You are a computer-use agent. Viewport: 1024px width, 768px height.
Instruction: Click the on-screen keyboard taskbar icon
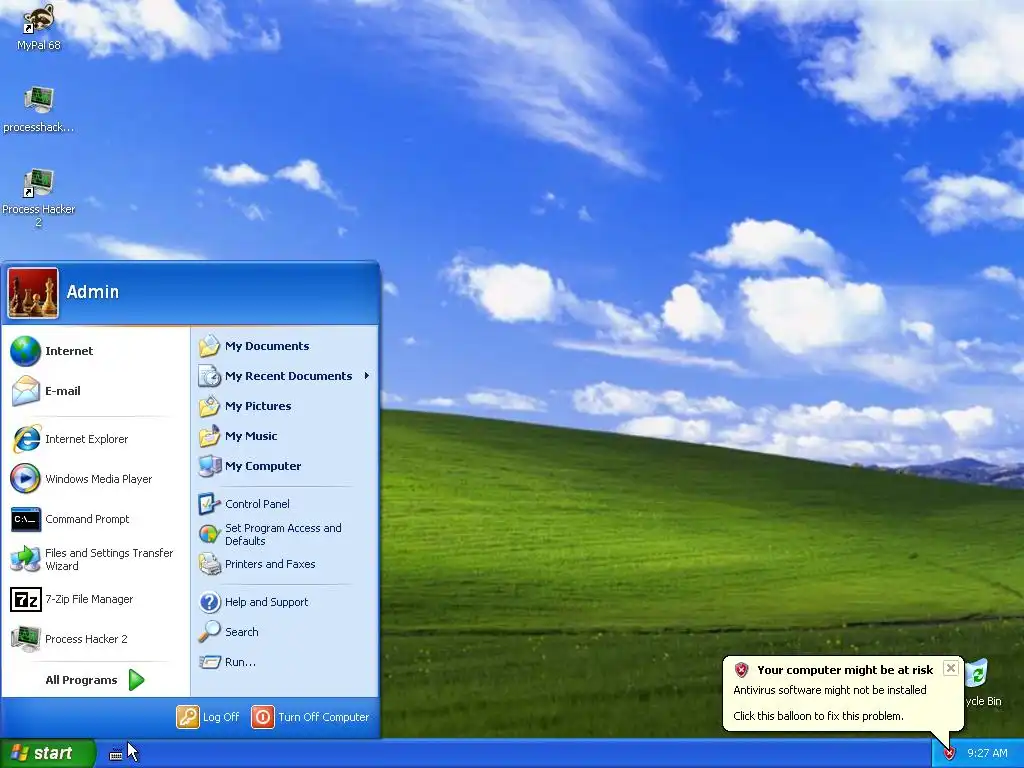pyautogui.click(x=116, y=755)
